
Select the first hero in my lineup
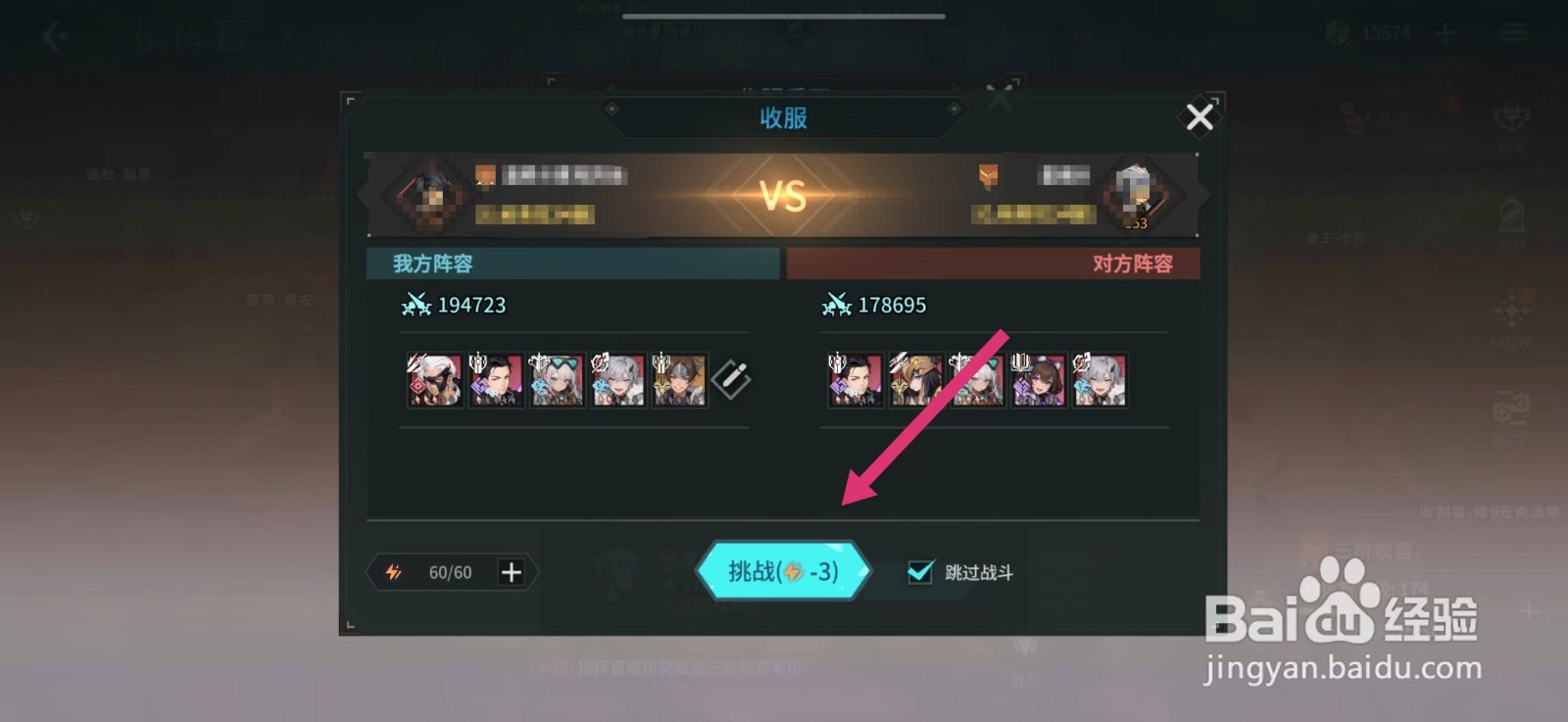(435, 380)
